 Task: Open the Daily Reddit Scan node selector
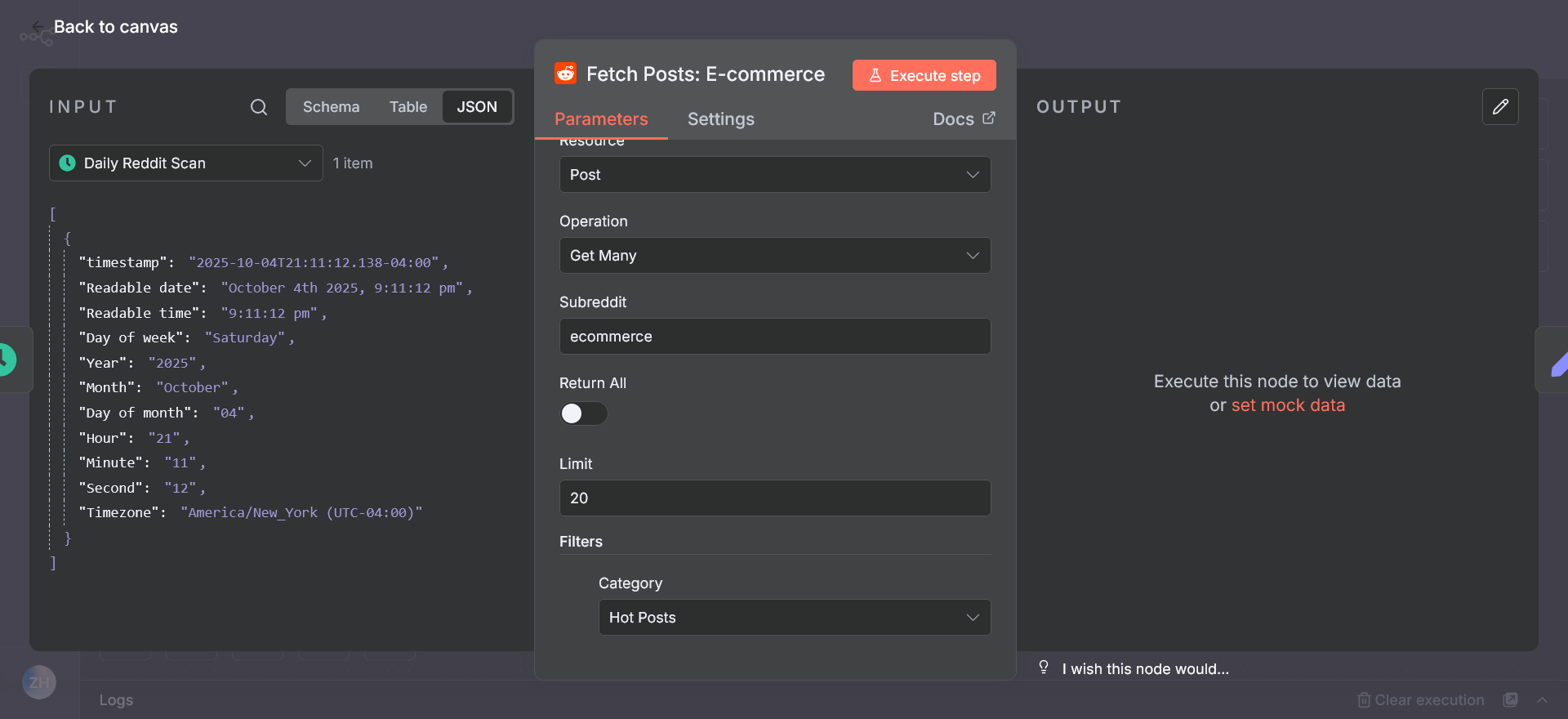(186, 163)
